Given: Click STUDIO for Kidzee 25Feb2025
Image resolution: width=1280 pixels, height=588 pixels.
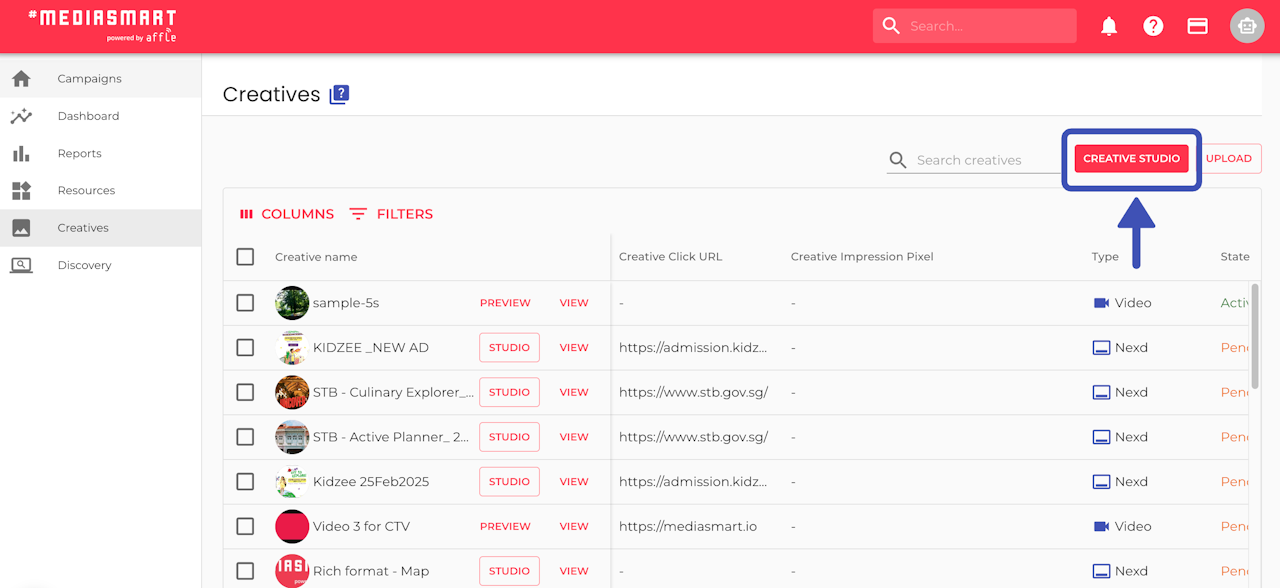Looking at the screenshot, I should point(509,482).
